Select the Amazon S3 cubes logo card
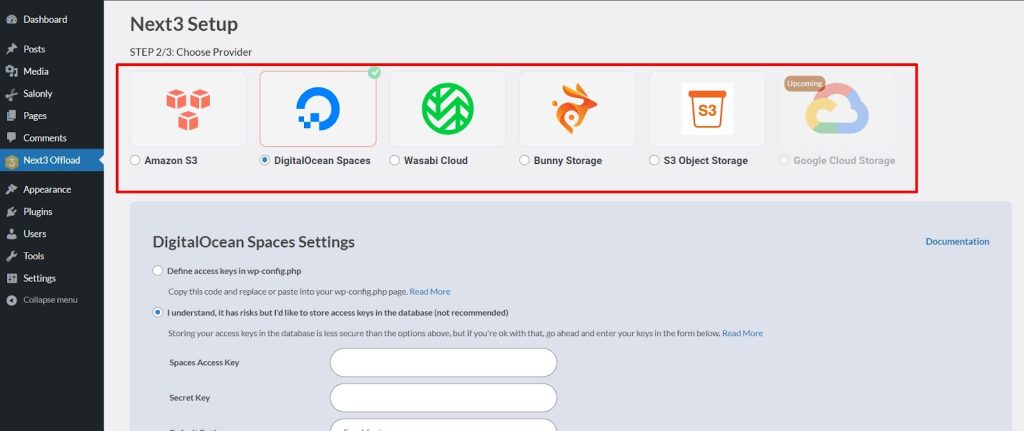1024x431 pixels. tap(188, 108)
